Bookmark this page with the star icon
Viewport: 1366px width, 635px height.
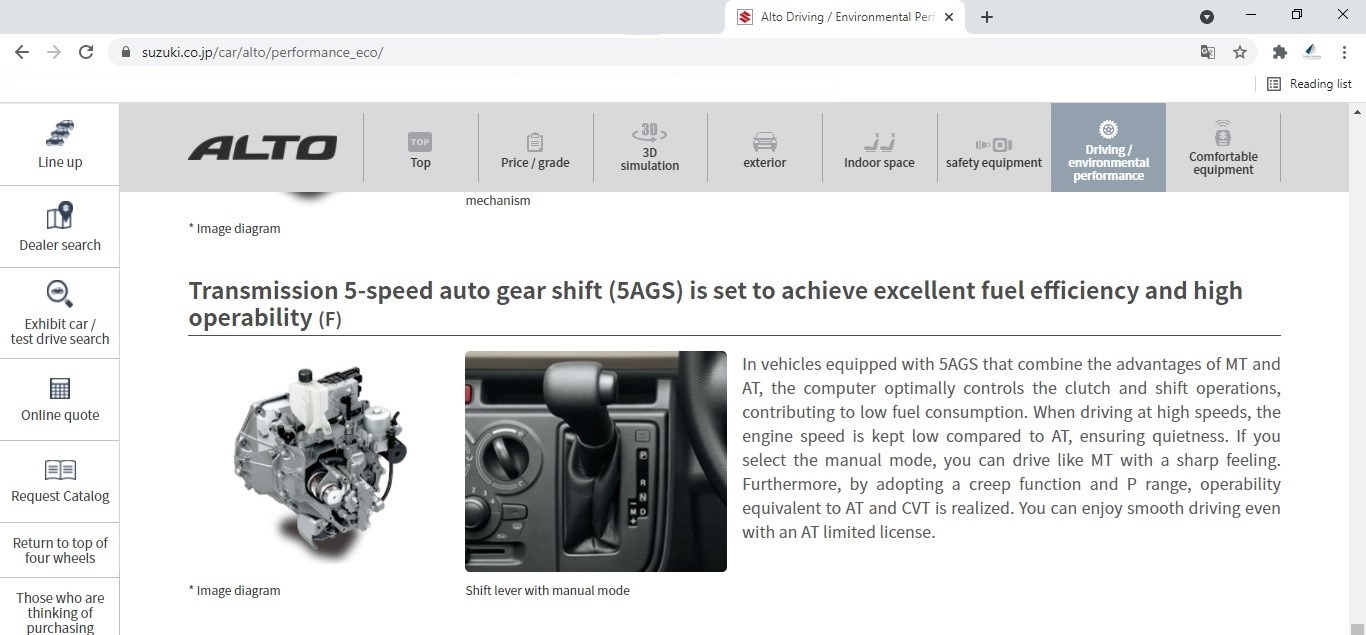(1240, 52)
